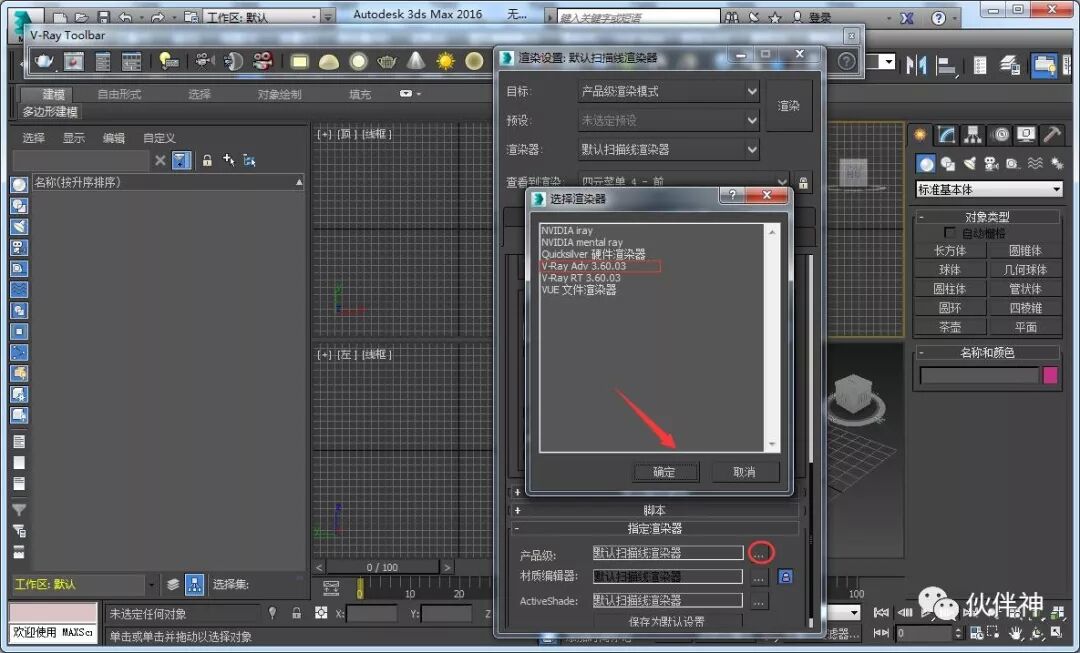Toggle the lock beside 查看到渲染 dropdown
The image size is (1080, 653).
pyautogui.click(x=803, y=183)
